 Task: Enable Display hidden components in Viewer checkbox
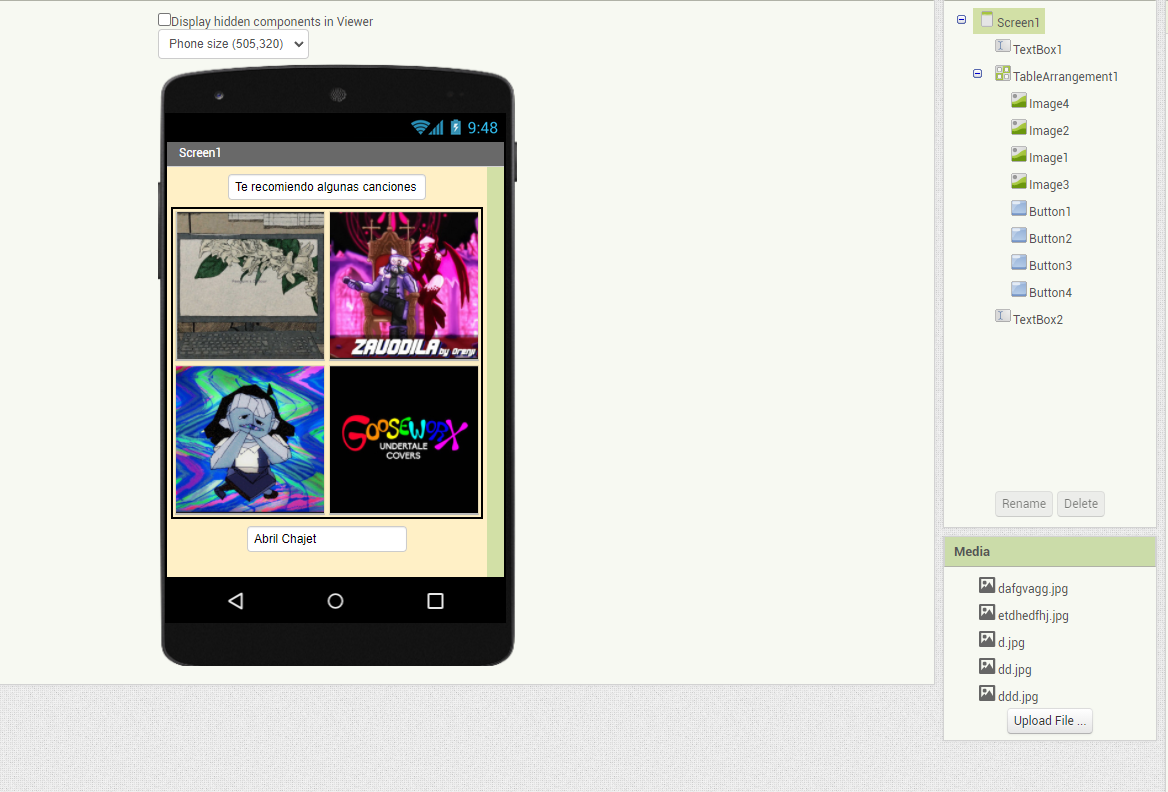click(x=165, y=20)
